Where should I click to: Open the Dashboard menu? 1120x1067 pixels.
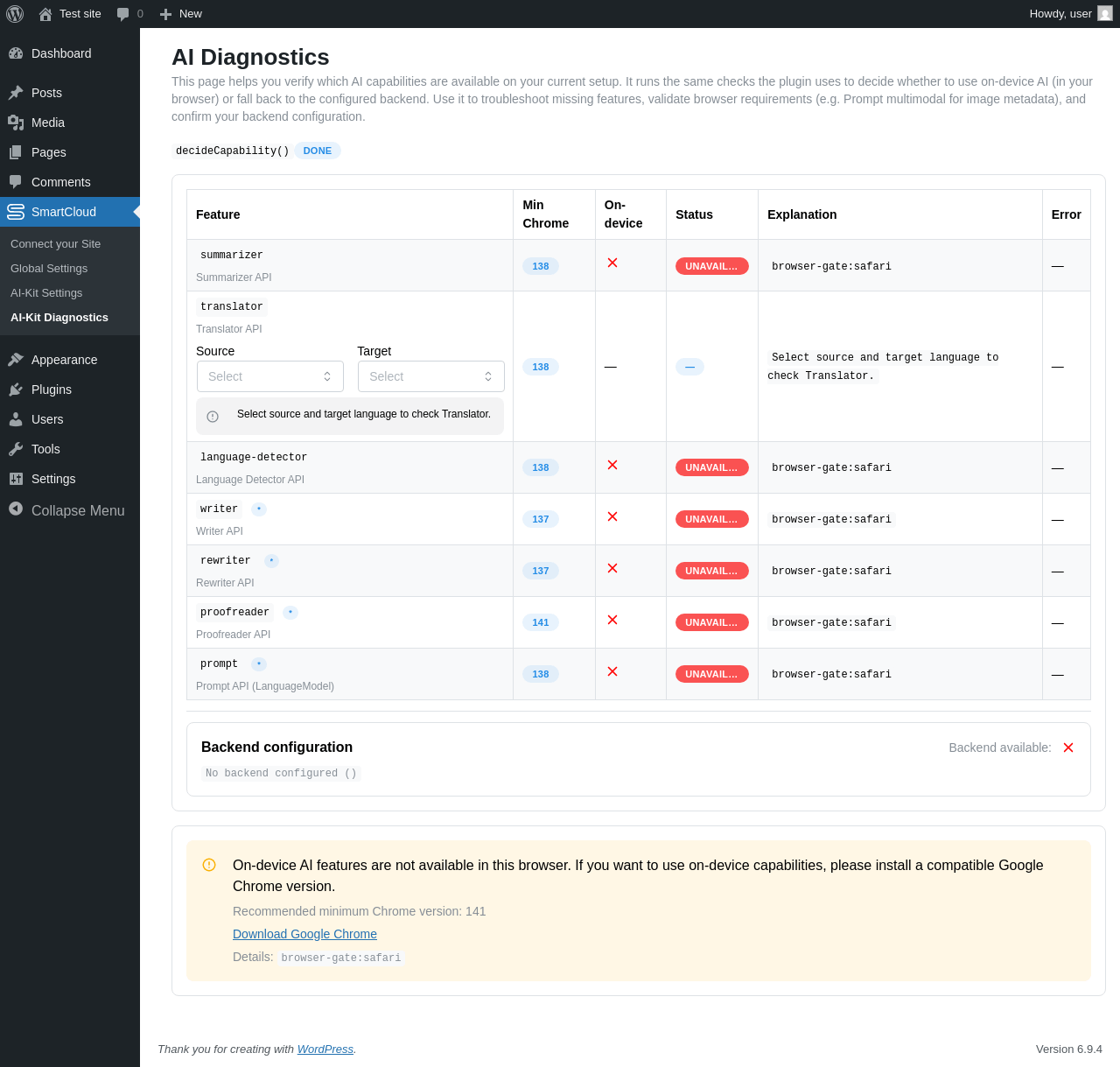[x=60, y=53]
